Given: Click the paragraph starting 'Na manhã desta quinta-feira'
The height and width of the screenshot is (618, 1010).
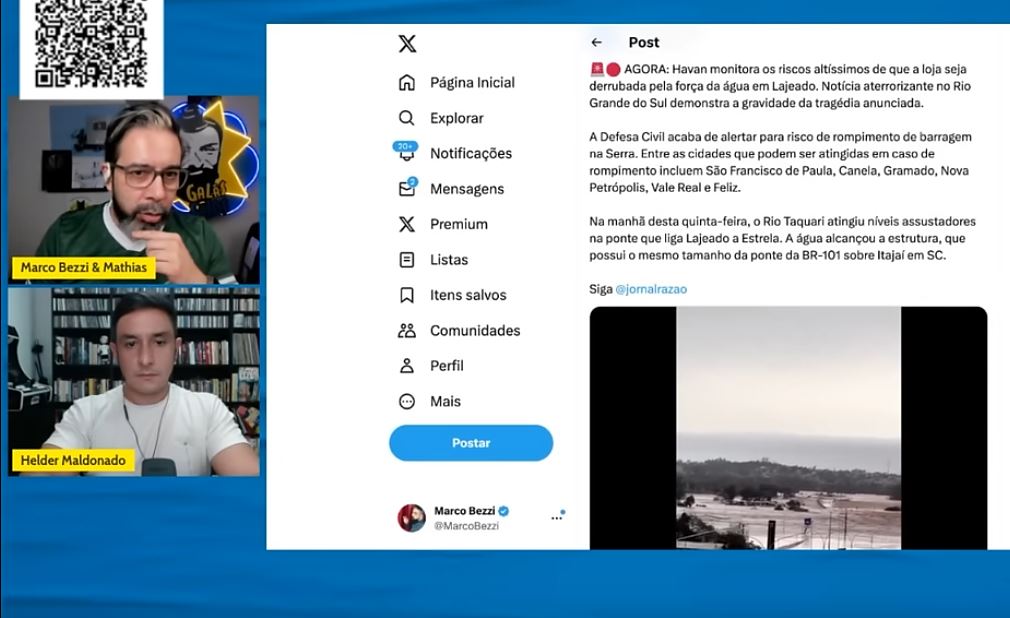Looking at the screenshot, I should pyautogui.click(x=782, y=238).
